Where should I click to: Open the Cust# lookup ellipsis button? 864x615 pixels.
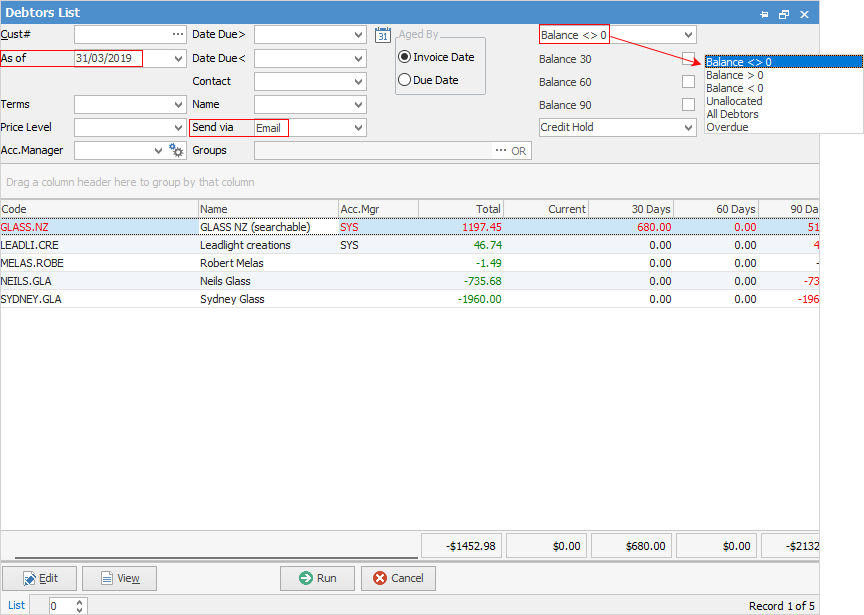(178, 35)
